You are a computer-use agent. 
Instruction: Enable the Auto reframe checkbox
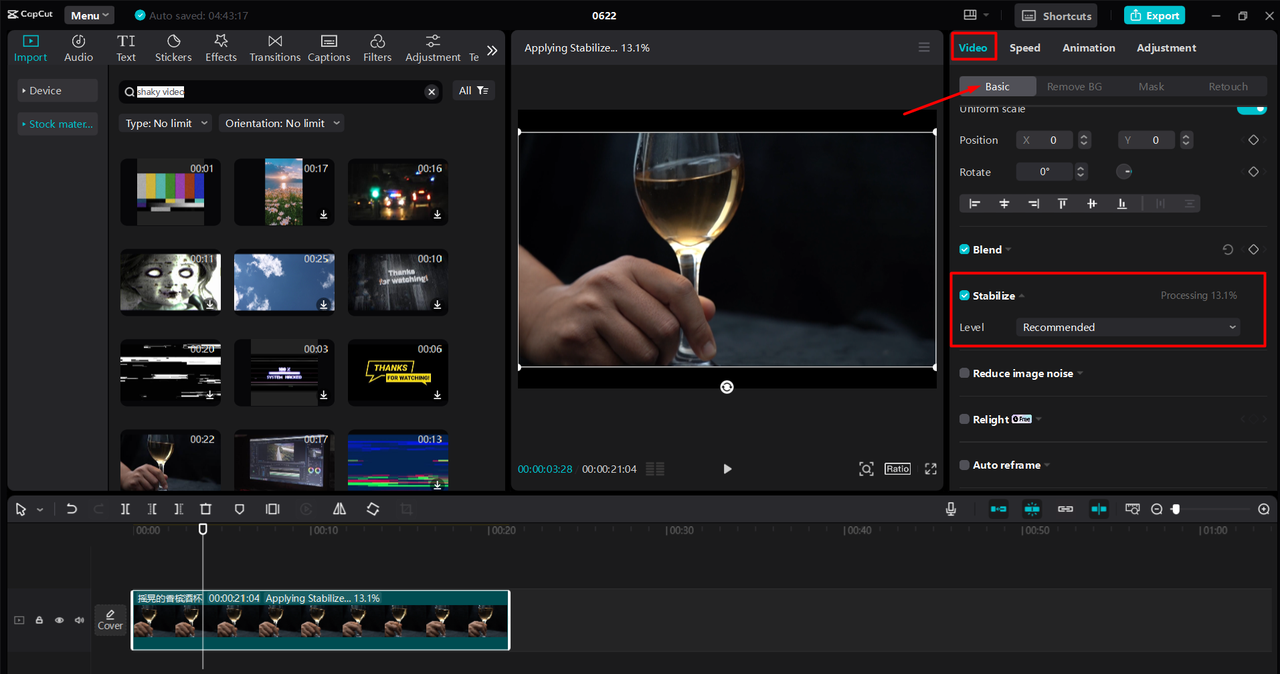965,466
